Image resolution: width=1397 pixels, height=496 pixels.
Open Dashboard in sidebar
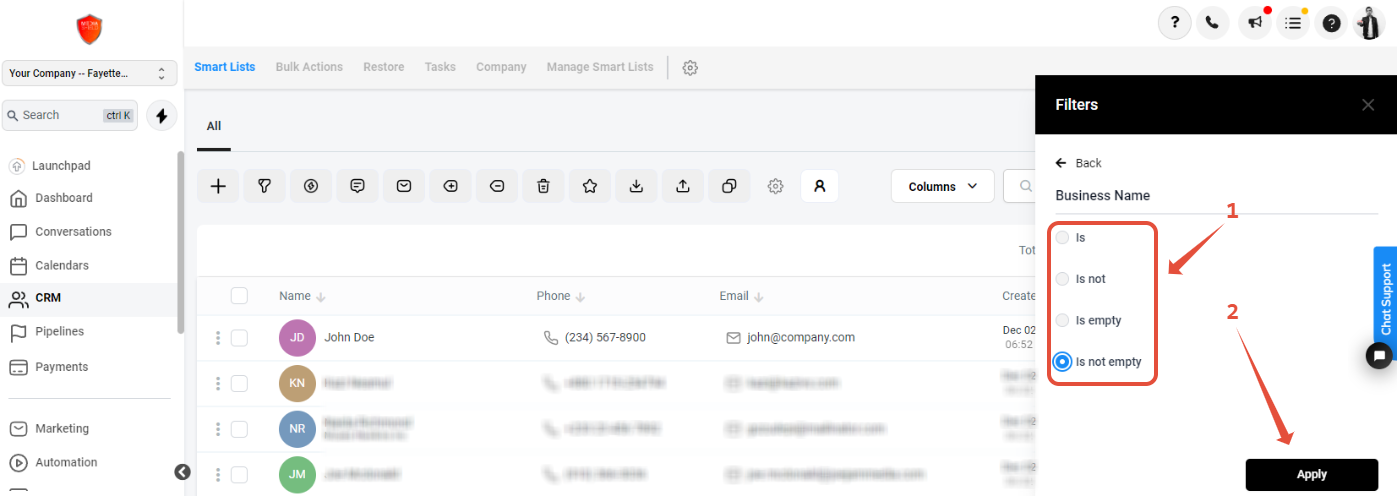[x=64, y=198]
